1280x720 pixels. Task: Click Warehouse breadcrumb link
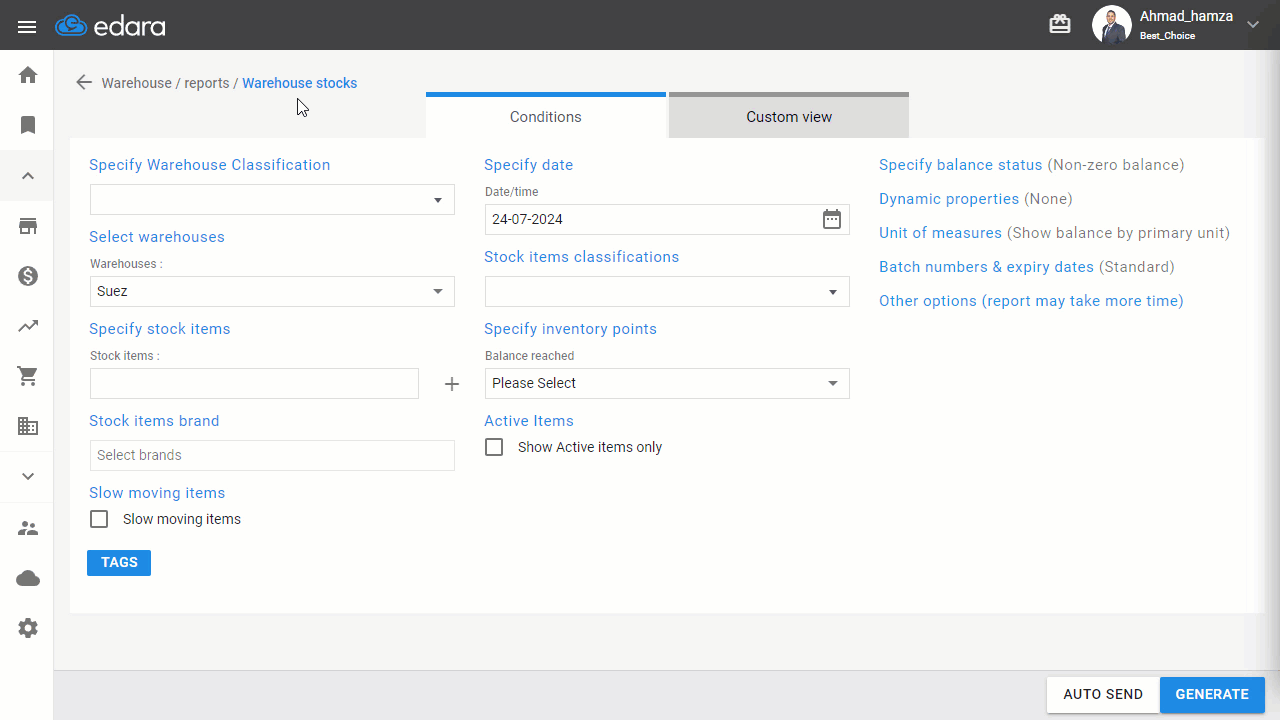coord(137,83)
